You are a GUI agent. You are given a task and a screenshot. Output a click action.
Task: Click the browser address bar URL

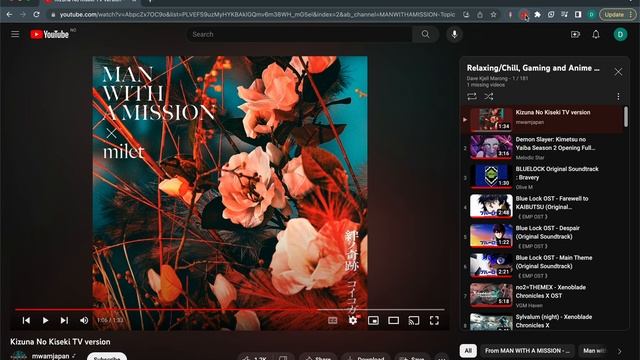coord(257,15)
